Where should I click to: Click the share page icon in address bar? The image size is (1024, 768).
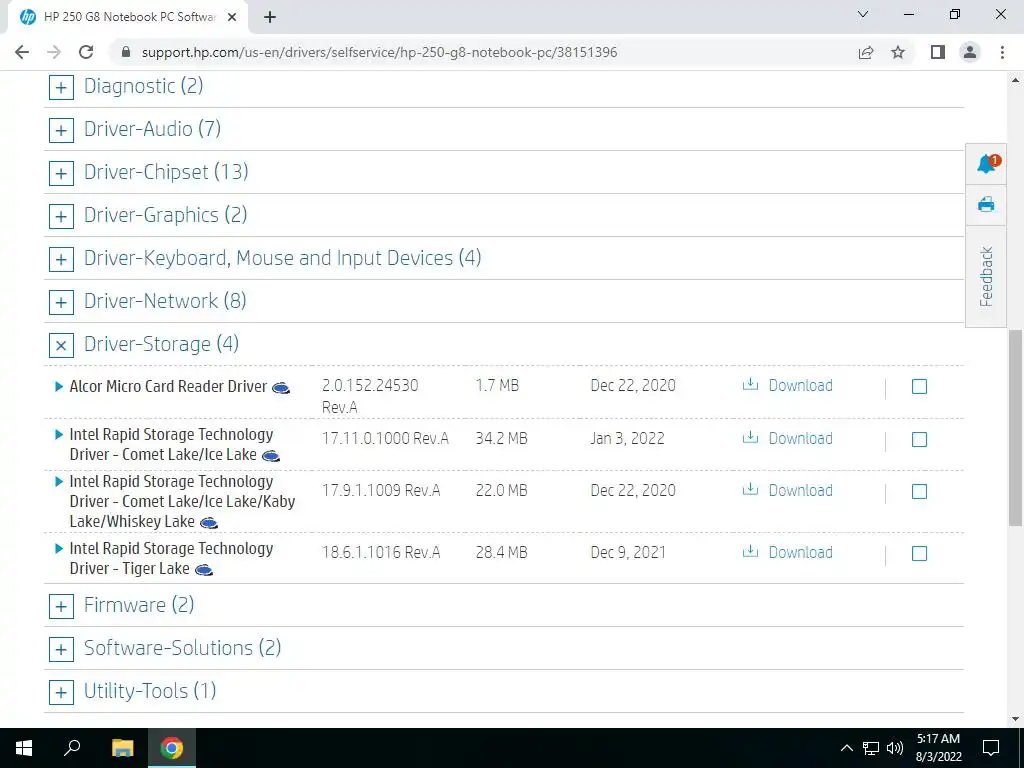[x=866, y=52]
